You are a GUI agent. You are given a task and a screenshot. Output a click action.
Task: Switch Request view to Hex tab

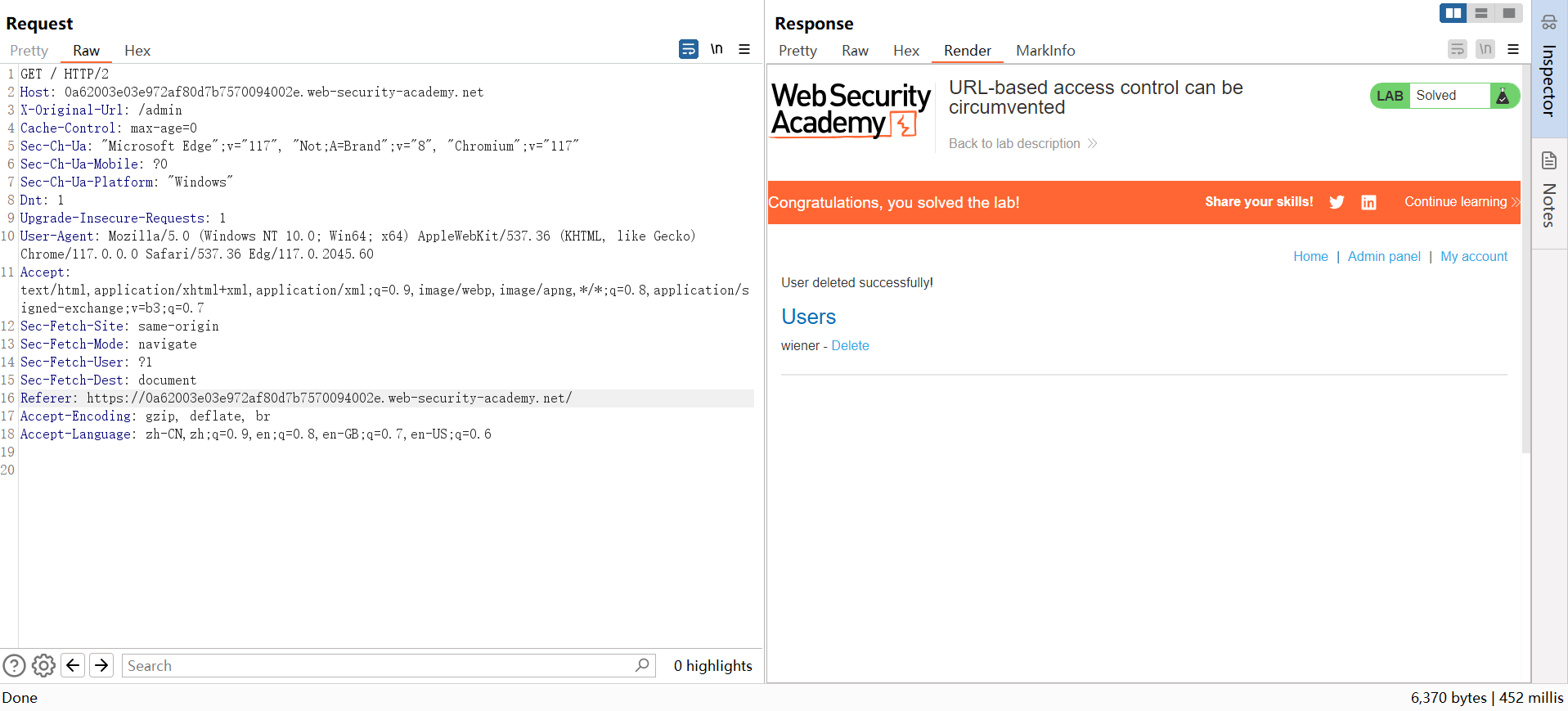click(137, 51)
